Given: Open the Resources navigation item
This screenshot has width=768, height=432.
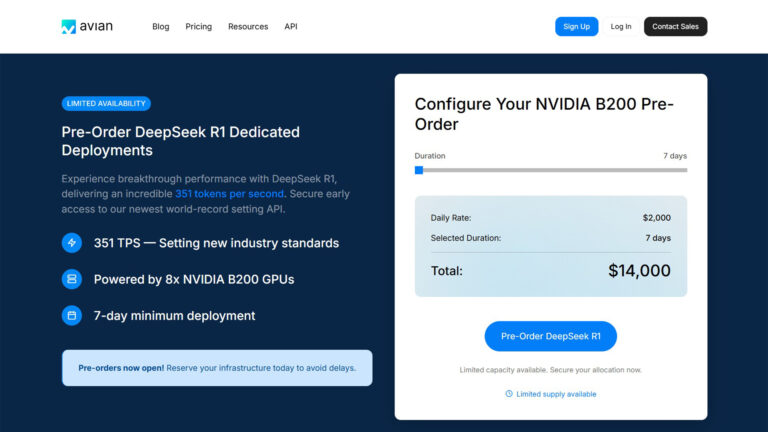Looking at the screenshot, I should click(x=247, y=27).
